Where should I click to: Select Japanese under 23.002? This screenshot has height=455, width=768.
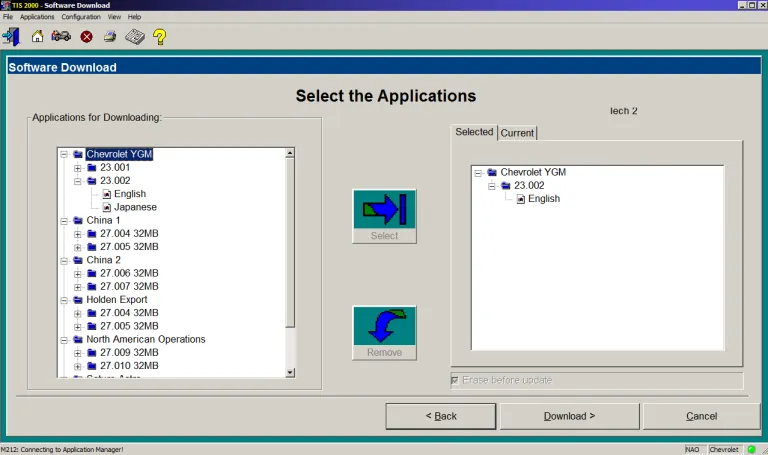click(135, 207)
